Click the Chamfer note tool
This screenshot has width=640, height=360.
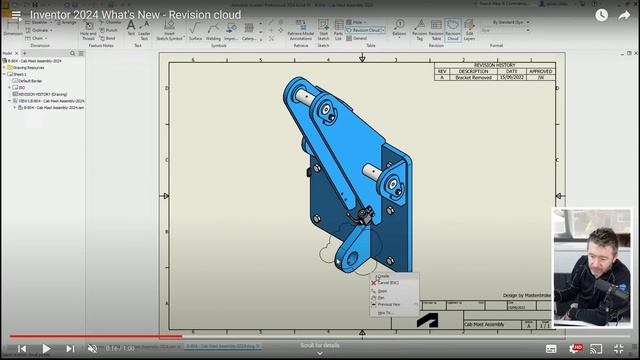pos(111,23)
